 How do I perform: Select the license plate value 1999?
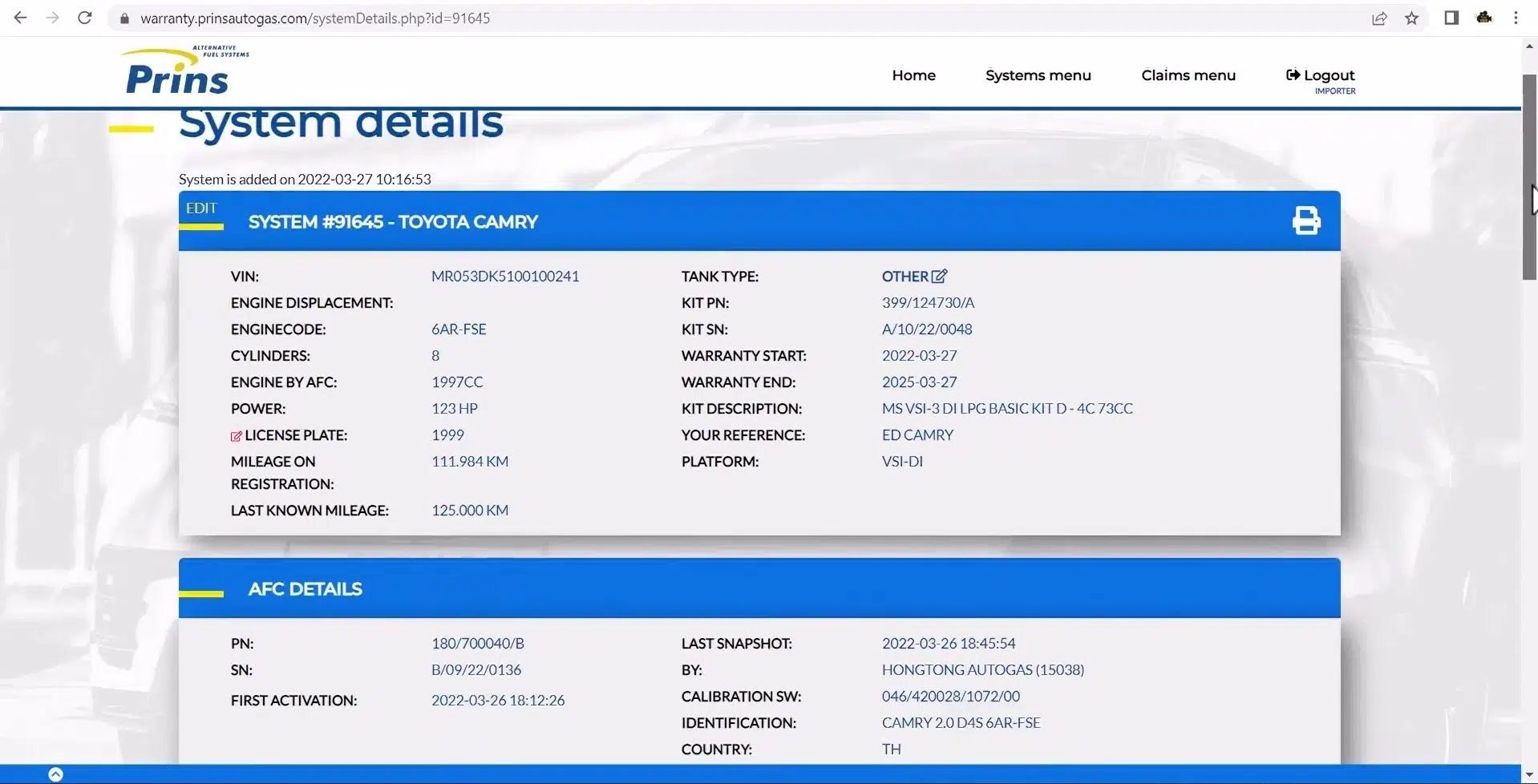pos(447,434)
